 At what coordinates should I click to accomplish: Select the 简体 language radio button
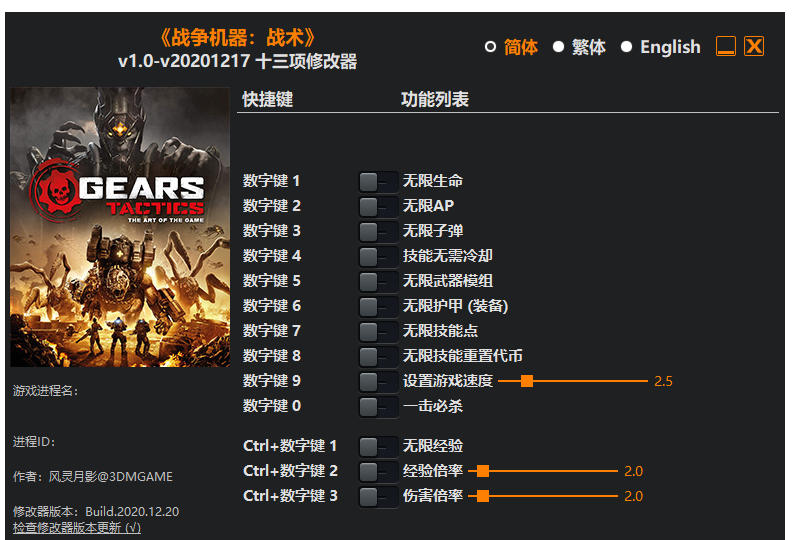[490, 47]
